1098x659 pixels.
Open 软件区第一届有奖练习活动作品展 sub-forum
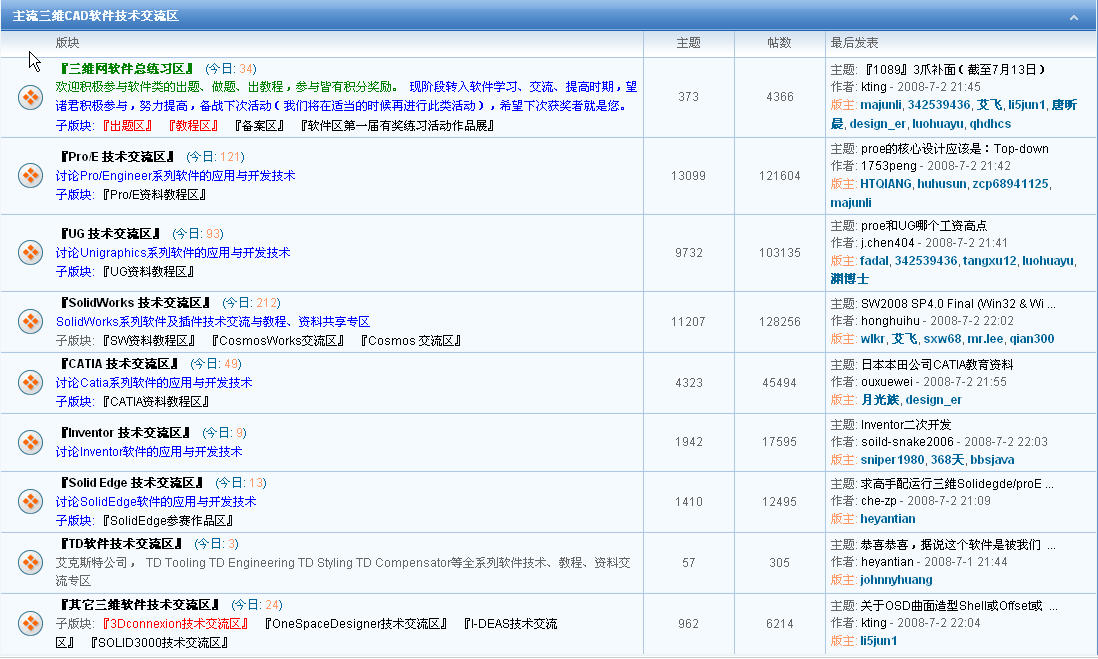(x=397, y=125)
